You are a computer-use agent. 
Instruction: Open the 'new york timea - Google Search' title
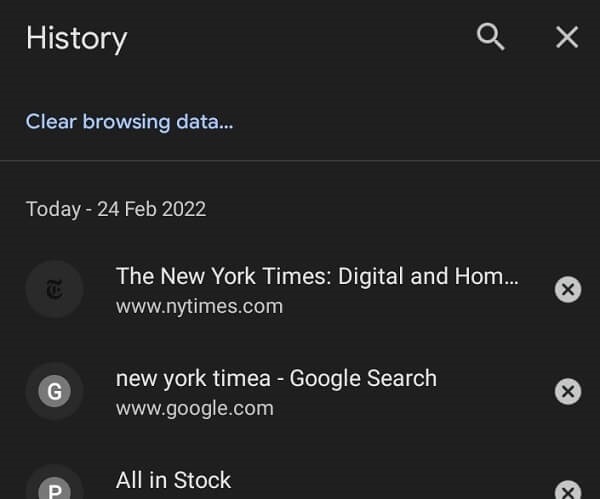click(x=276, y=379)
